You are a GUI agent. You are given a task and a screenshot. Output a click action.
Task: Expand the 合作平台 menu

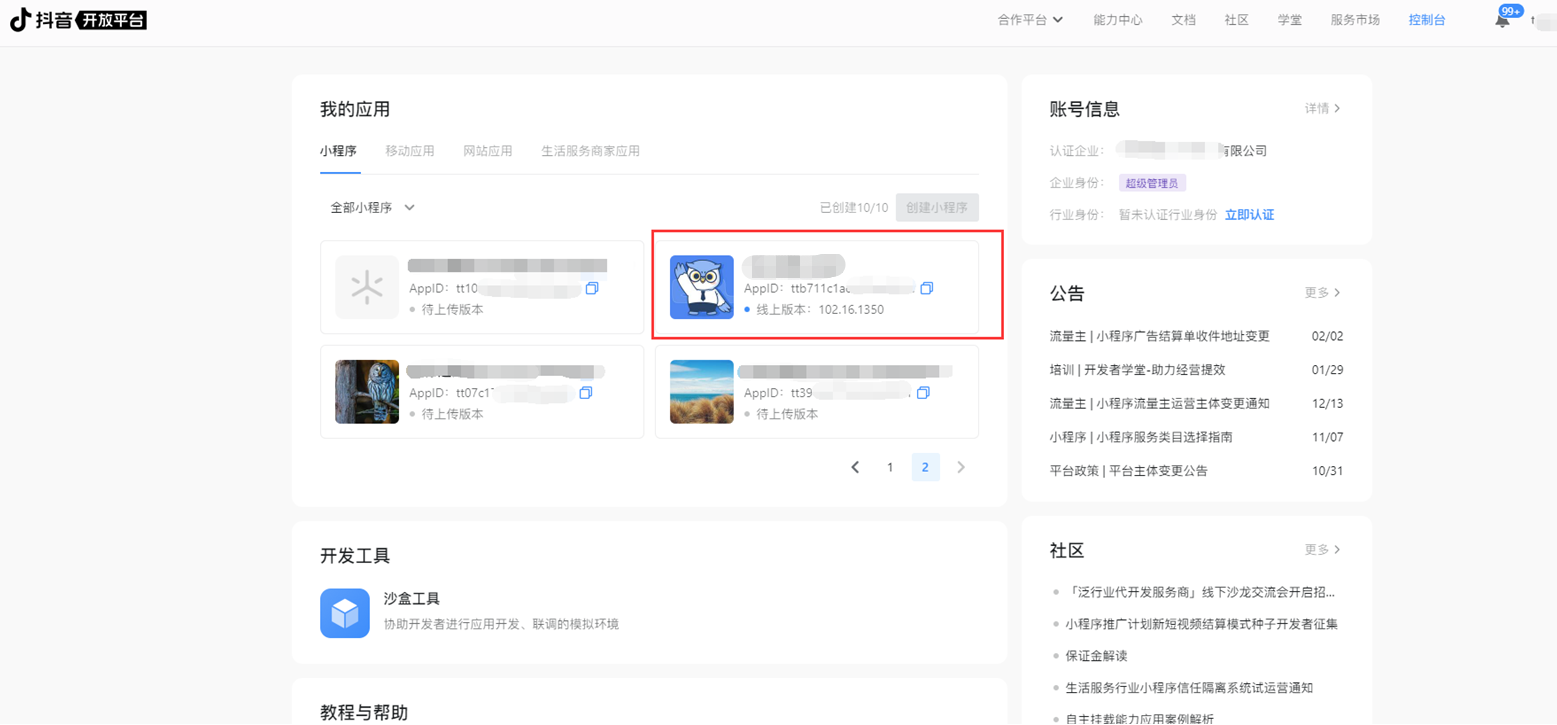click(x=1030, y=20)
